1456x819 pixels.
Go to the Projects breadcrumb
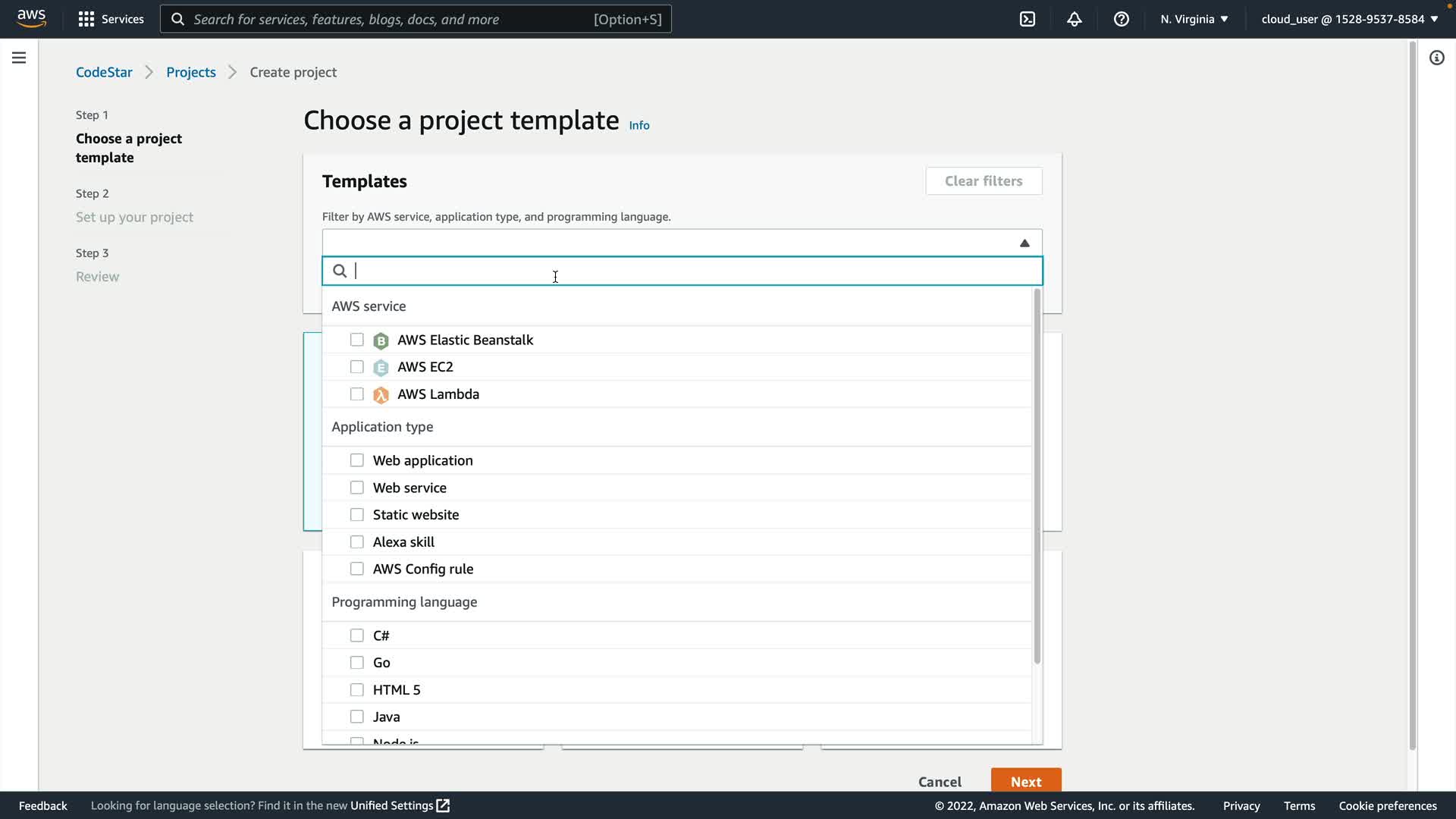(x=191, y=72)
